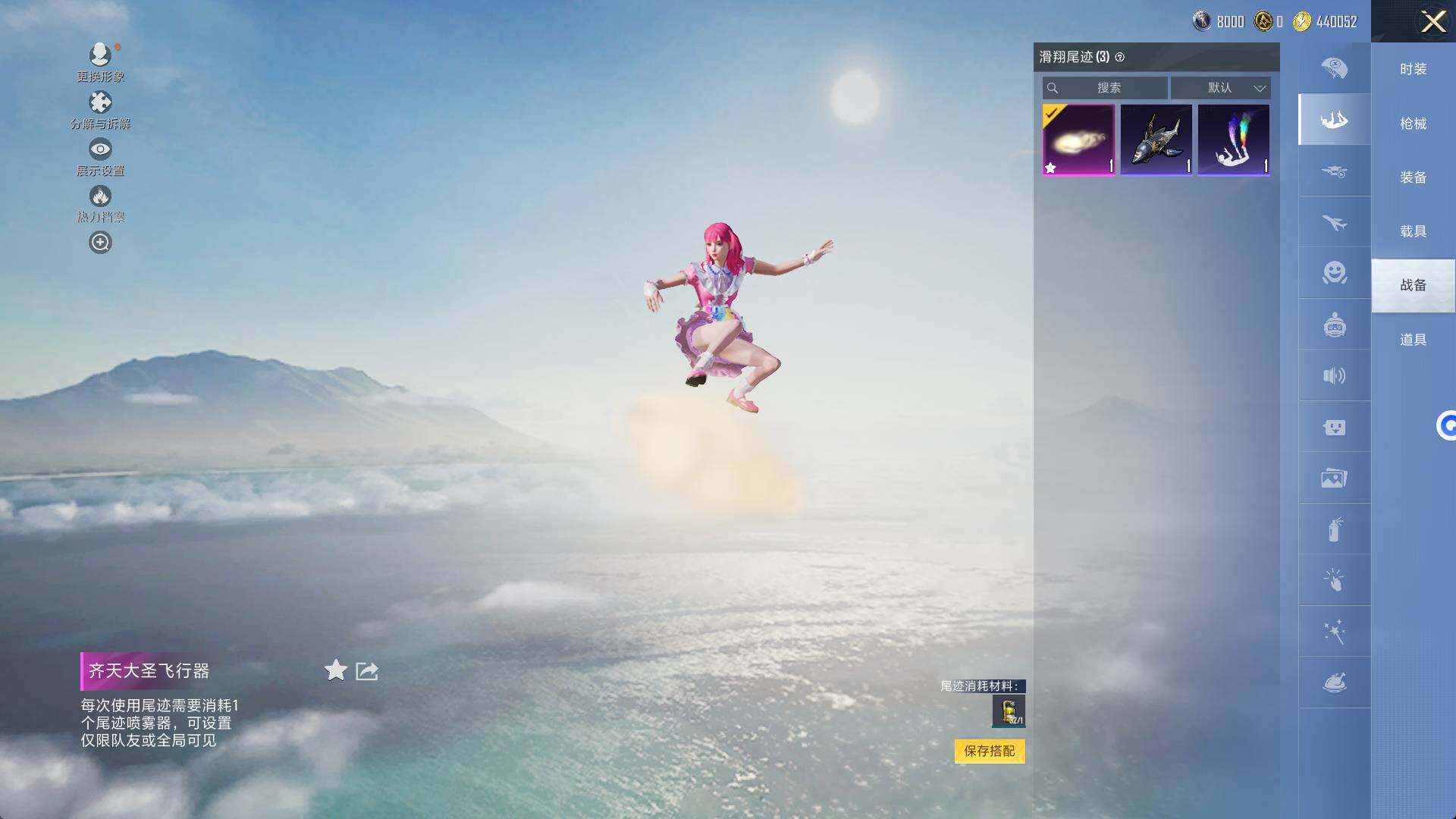Expand the 默认 sort dropdown

[1221, 88]
